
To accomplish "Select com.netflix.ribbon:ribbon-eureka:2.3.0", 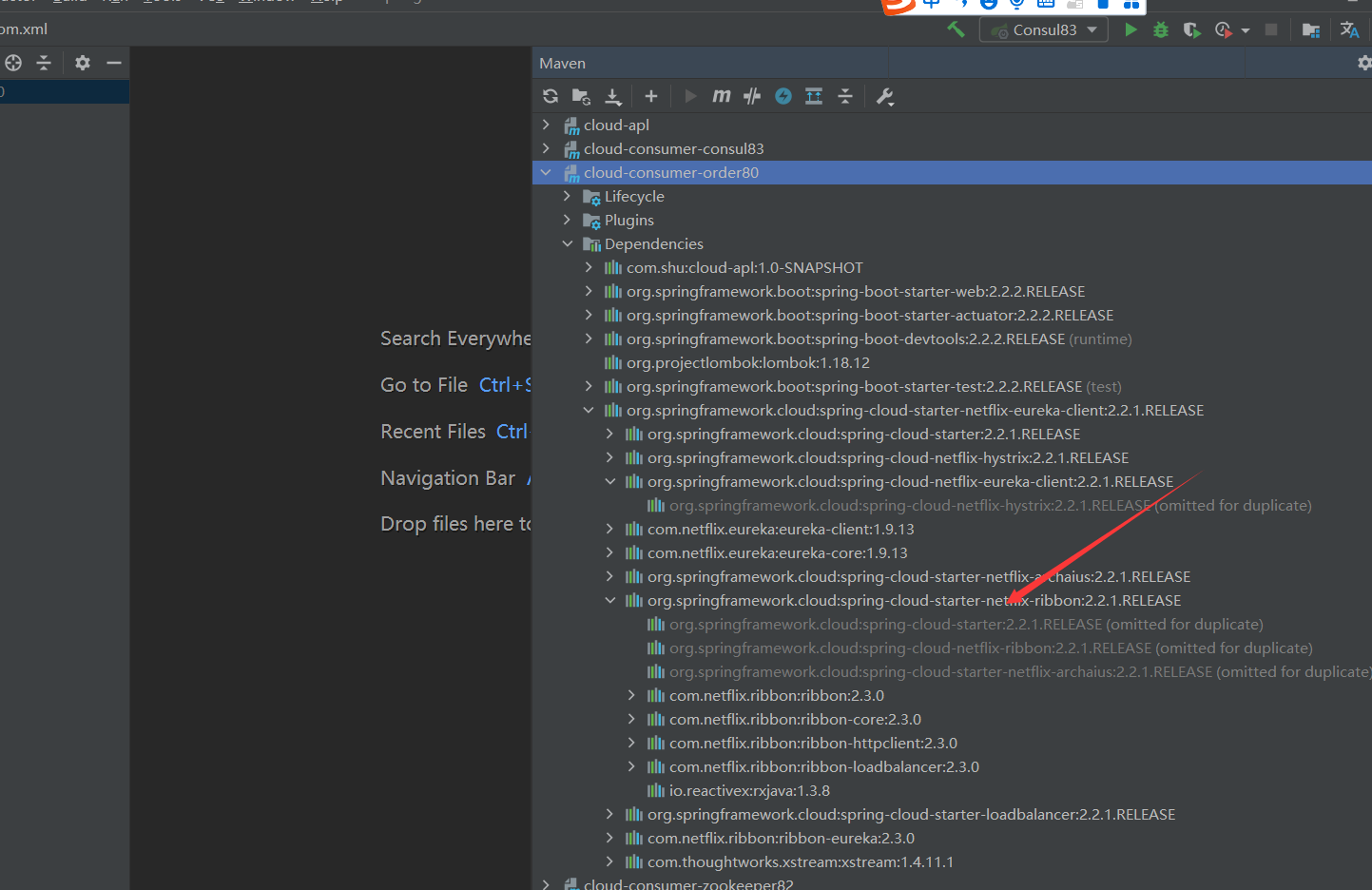I will click(781, 838).
